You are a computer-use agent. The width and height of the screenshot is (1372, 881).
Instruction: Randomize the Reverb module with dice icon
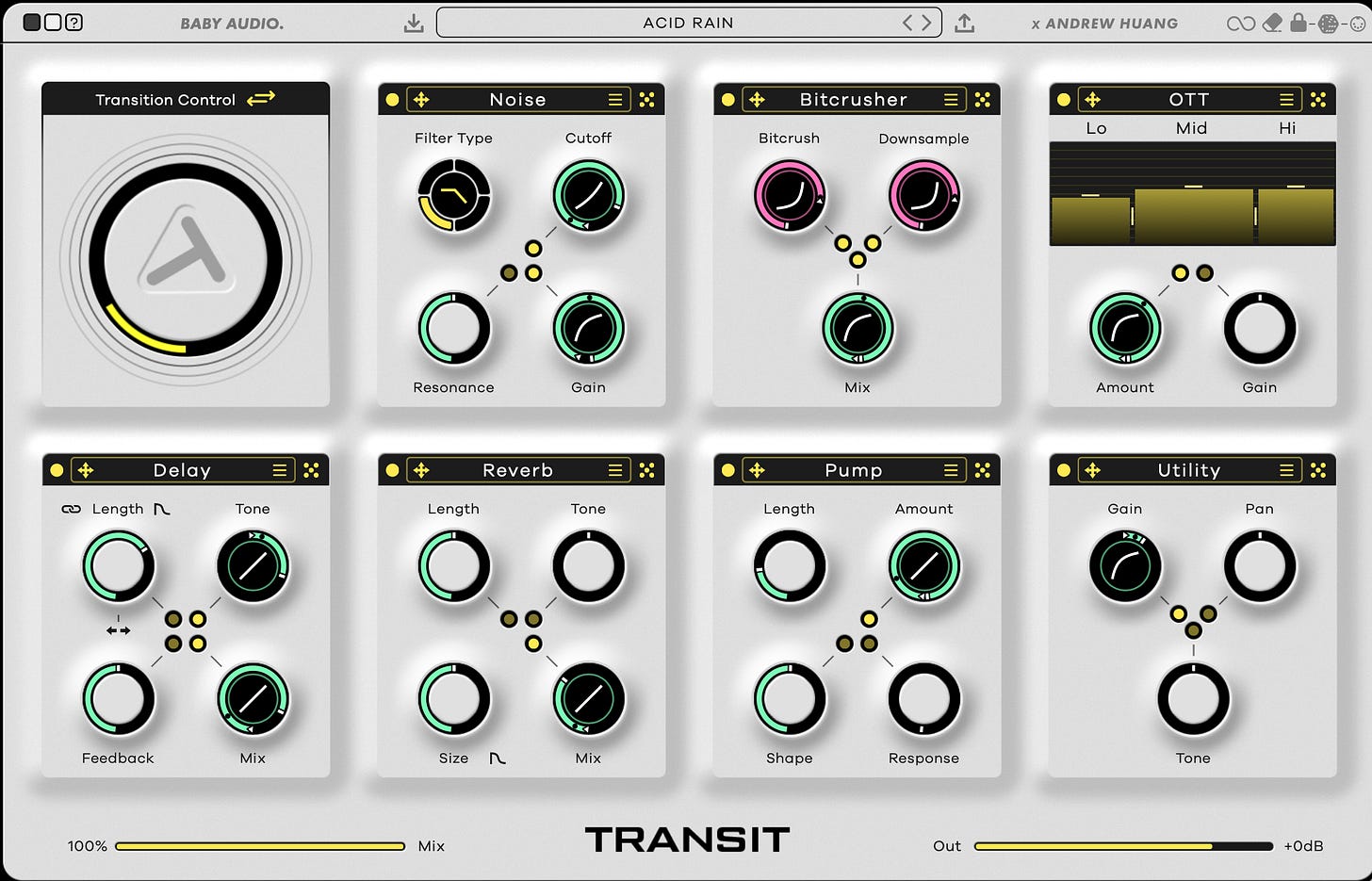647,470
